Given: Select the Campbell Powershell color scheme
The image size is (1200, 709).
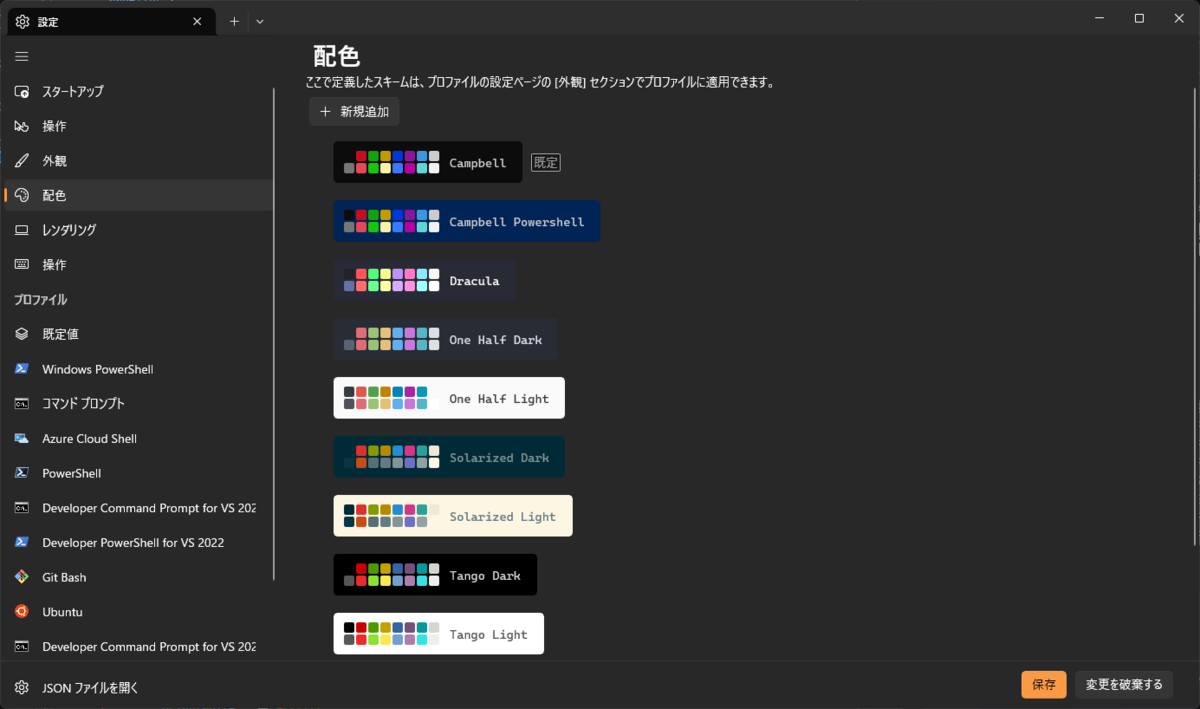Looking at the screenshot, I should (x=467, y=221).
